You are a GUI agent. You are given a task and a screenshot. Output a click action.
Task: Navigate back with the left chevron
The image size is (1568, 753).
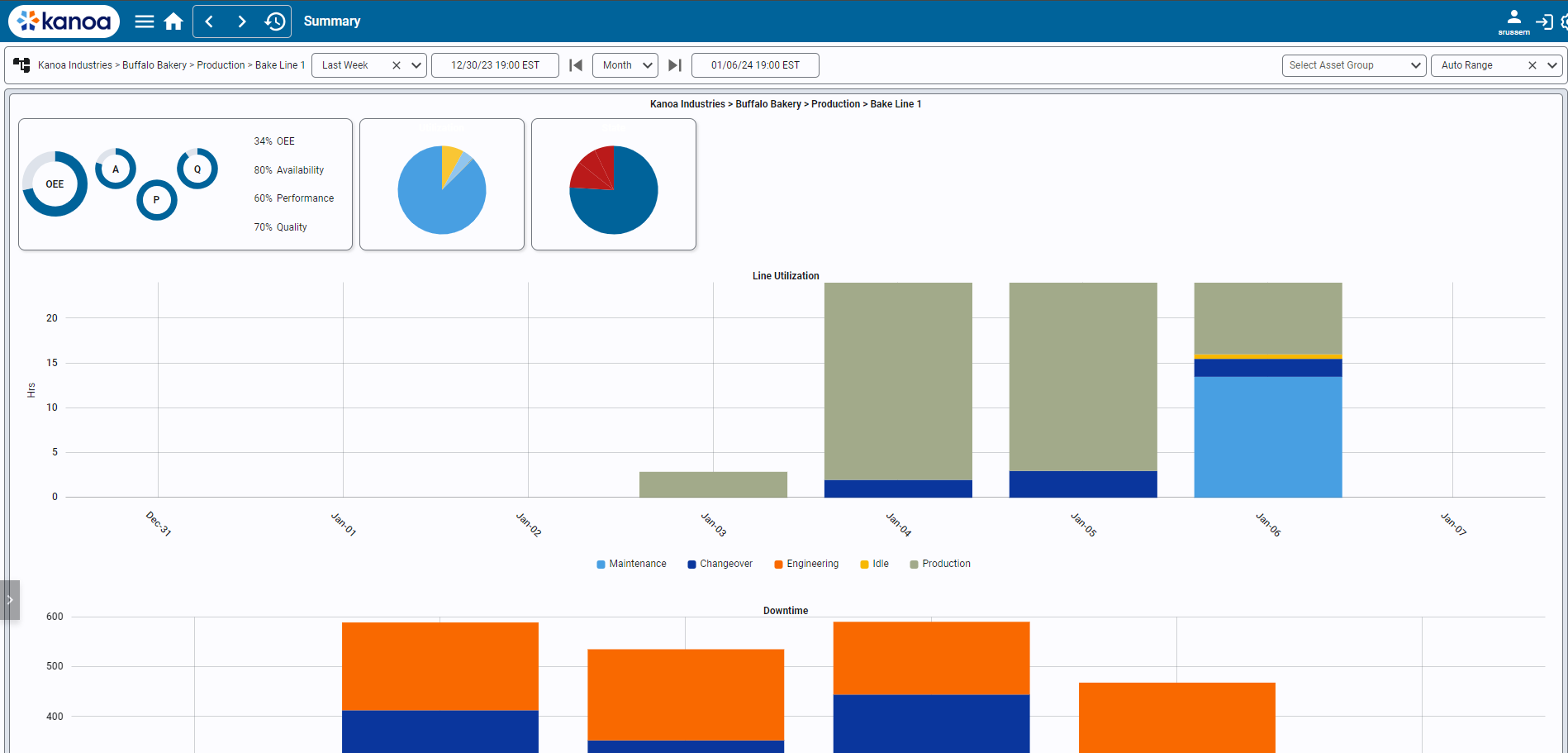coord(209,21)
